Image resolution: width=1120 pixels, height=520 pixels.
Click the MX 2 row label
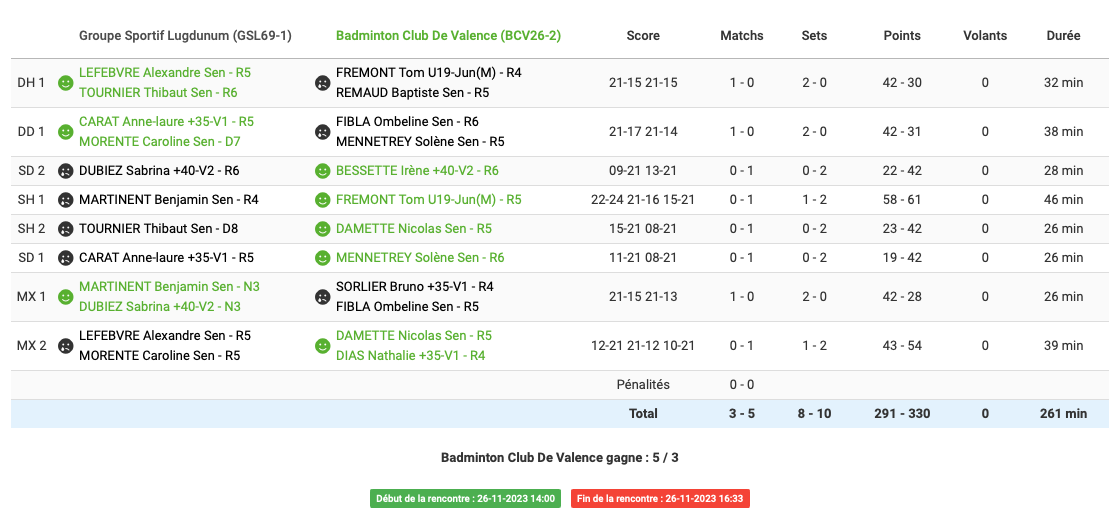[31, 346]
